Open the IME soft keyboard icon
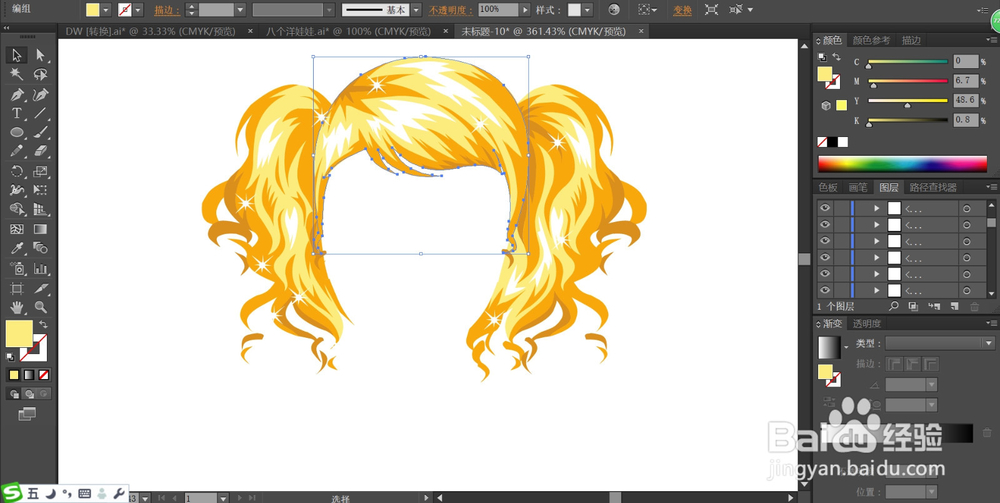Image resolution: width=1000 pixels, height=503 pixels. click(x=84, y=493)
